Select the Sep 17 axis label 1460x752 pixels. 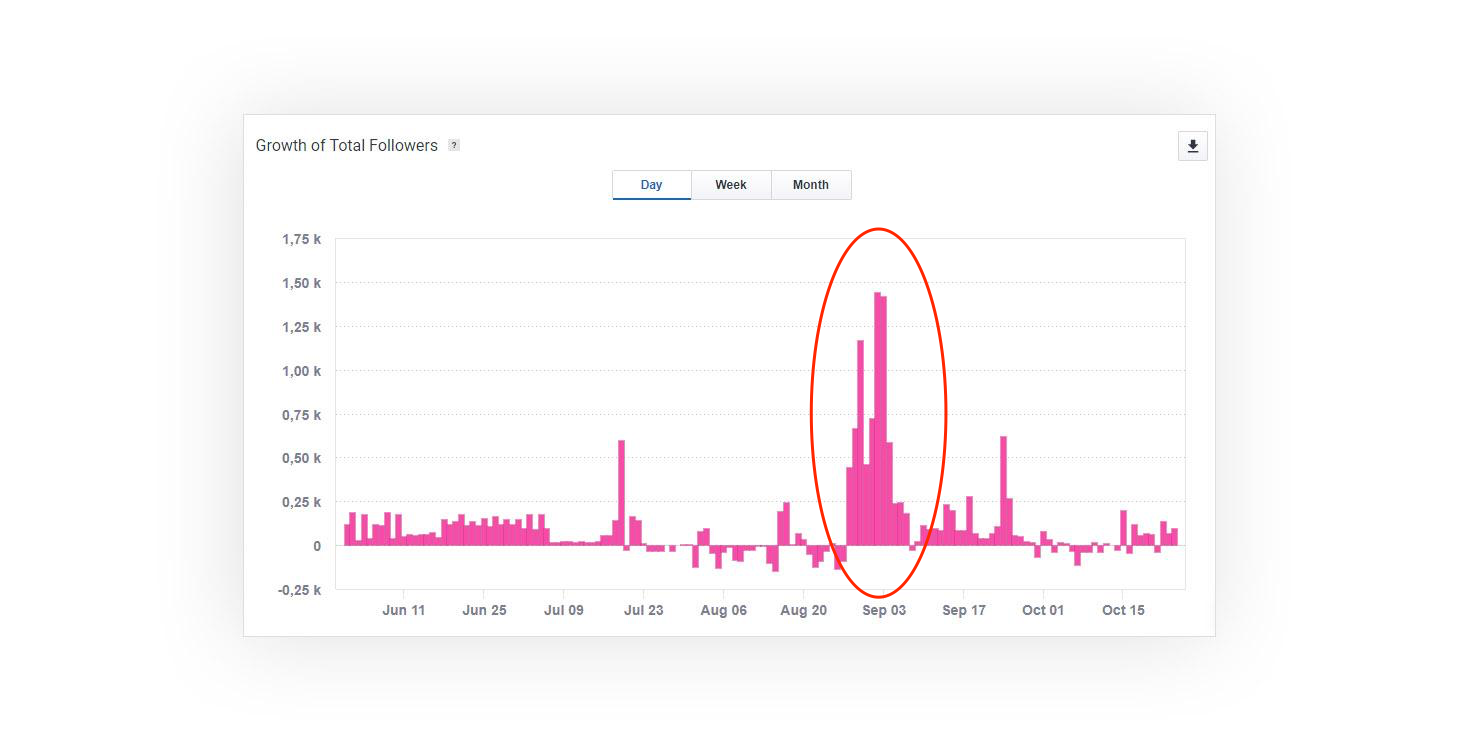coord(963,610)
